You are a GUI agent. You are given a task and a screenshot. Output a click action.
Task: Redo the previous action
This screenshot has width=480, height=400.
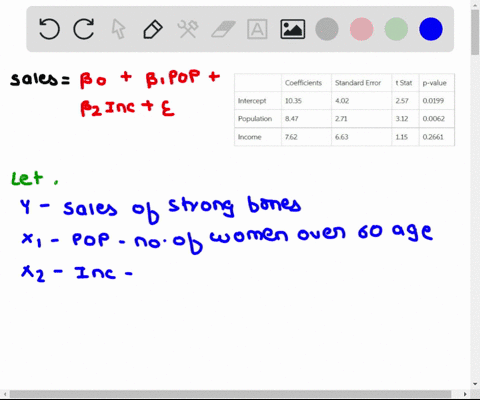pos(84,29)
